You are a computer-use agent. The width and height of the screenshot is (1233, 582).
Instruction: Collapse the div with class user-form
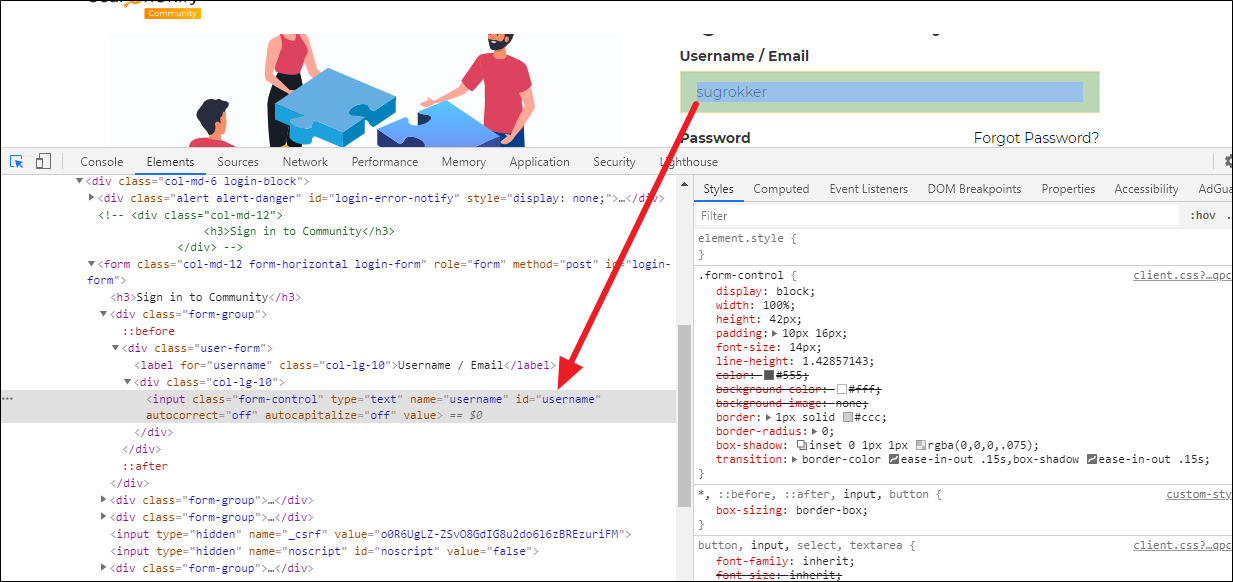click(x=116, y=348)
